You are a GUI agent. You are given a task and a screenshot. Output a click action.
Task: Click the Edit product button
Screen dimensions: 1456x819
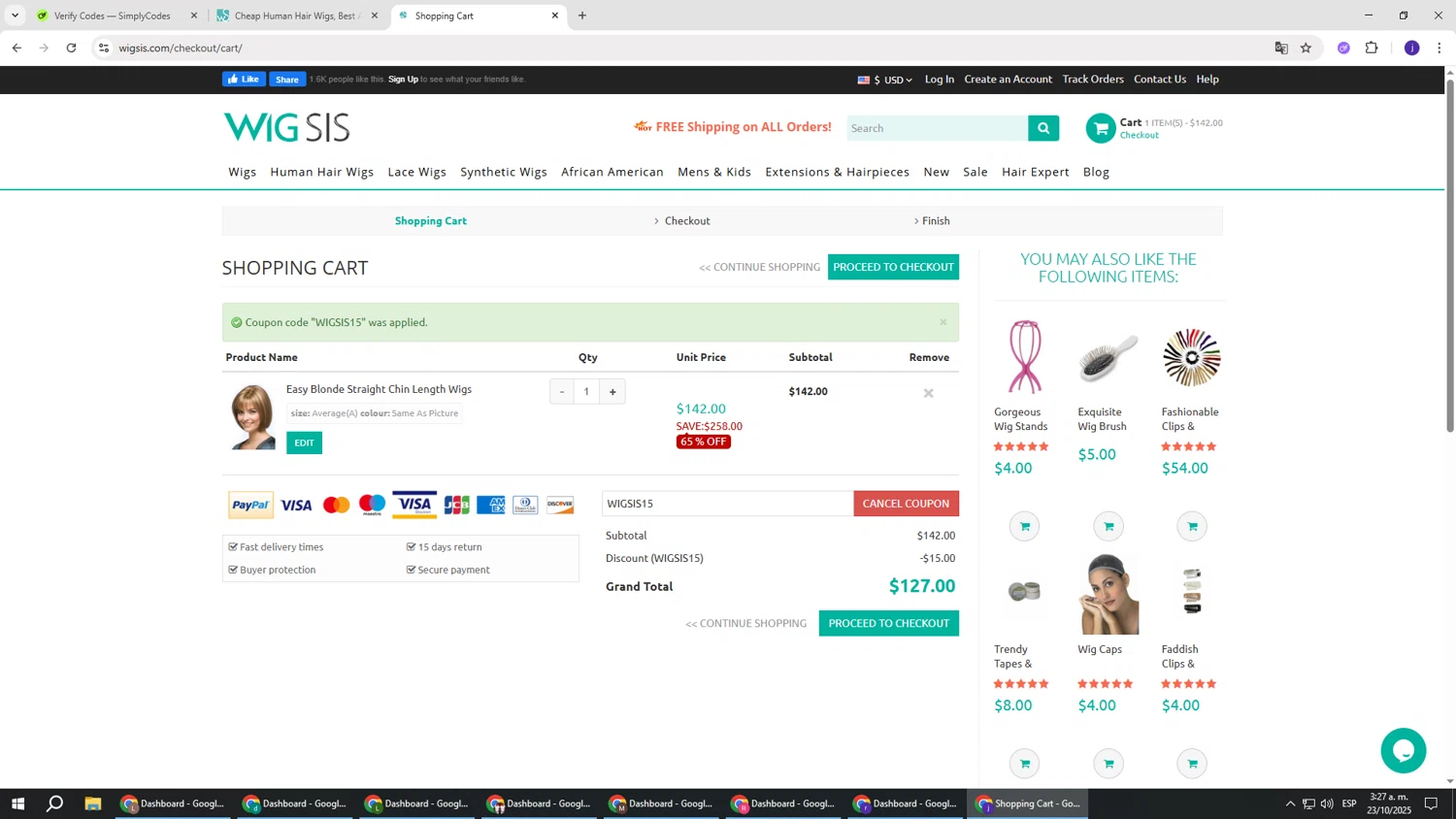(x=304, y=442)
